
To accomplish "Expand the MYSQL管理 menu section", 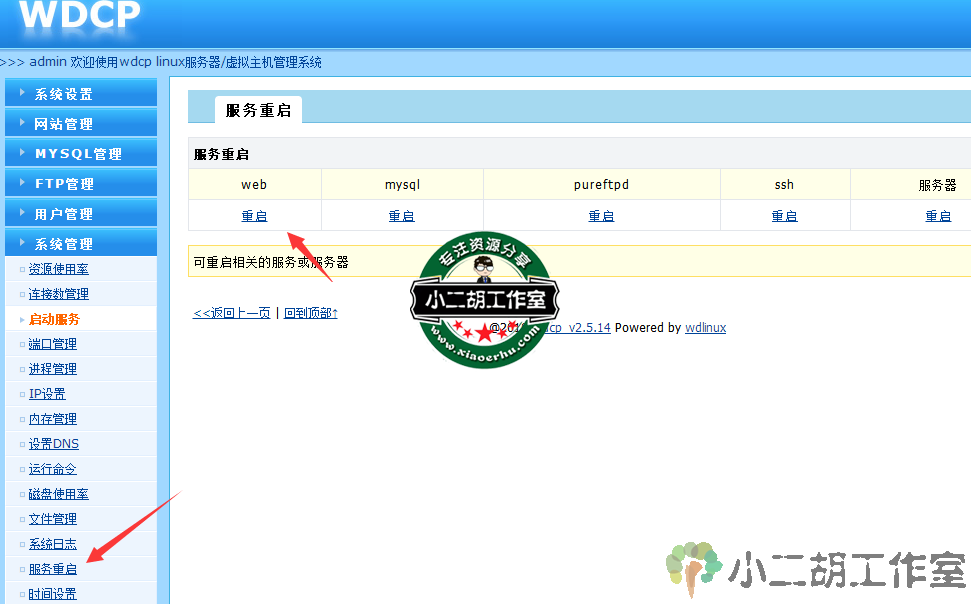I will pos(78,154).
